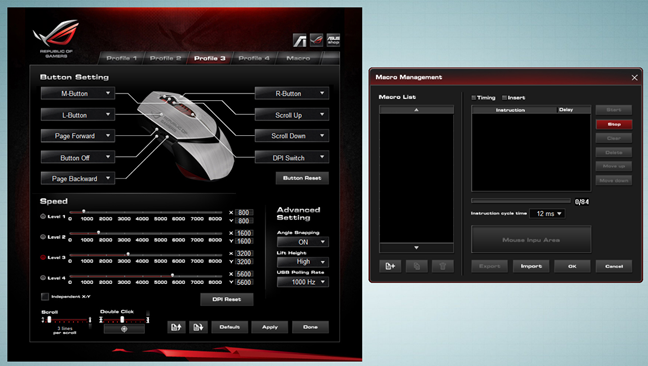Click the Double Click speed slider handle
The width and height of the screenshot is (648, 366).
click(x=122, y=320)
